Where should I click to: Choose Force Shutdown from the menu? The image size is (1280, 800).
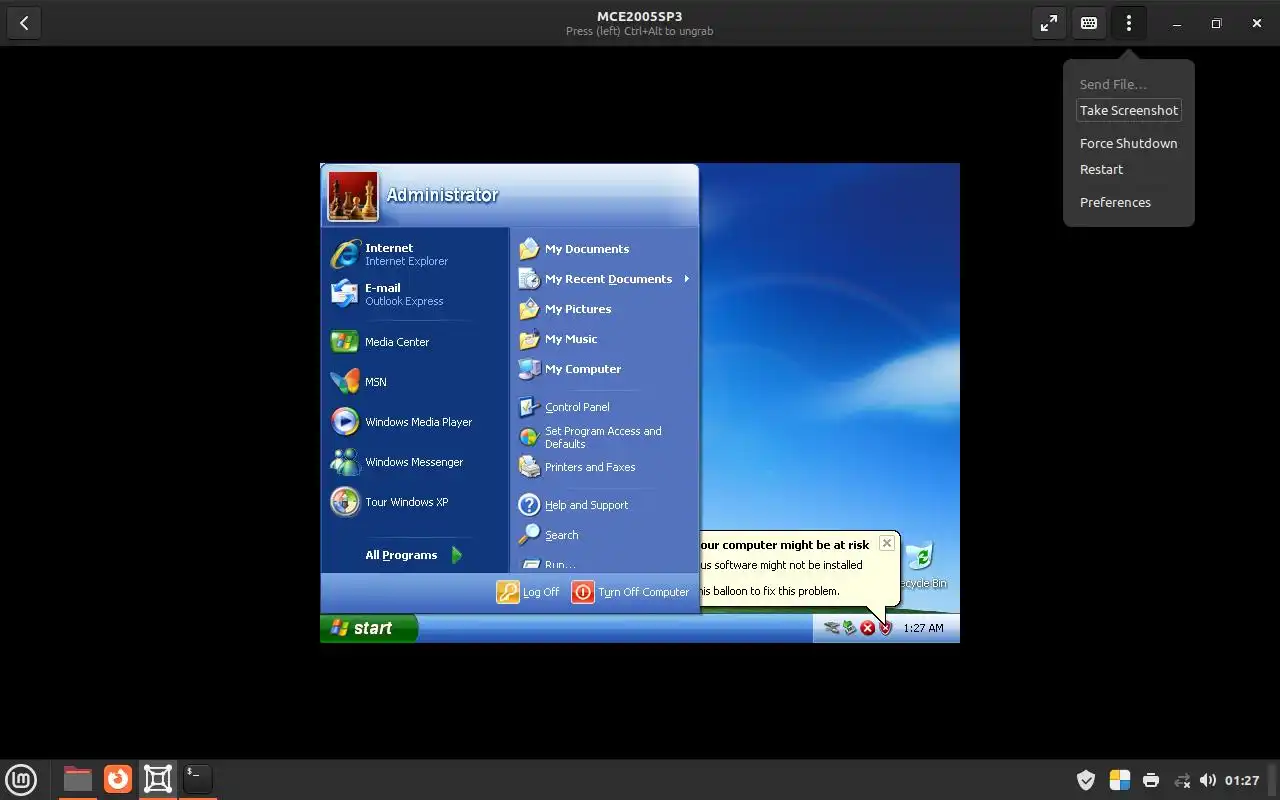coord(1129,143)
